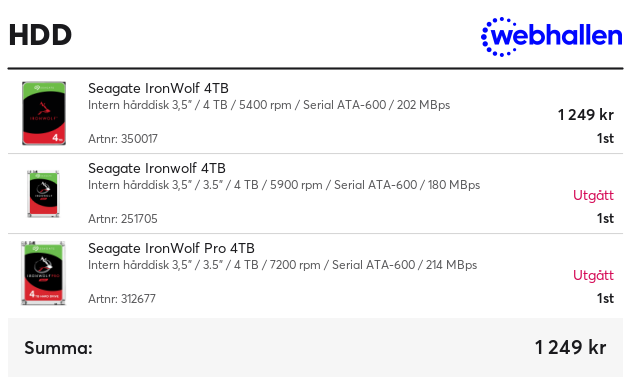Click the Summa label
Screen dimensions: 630x386
point(58,347)
